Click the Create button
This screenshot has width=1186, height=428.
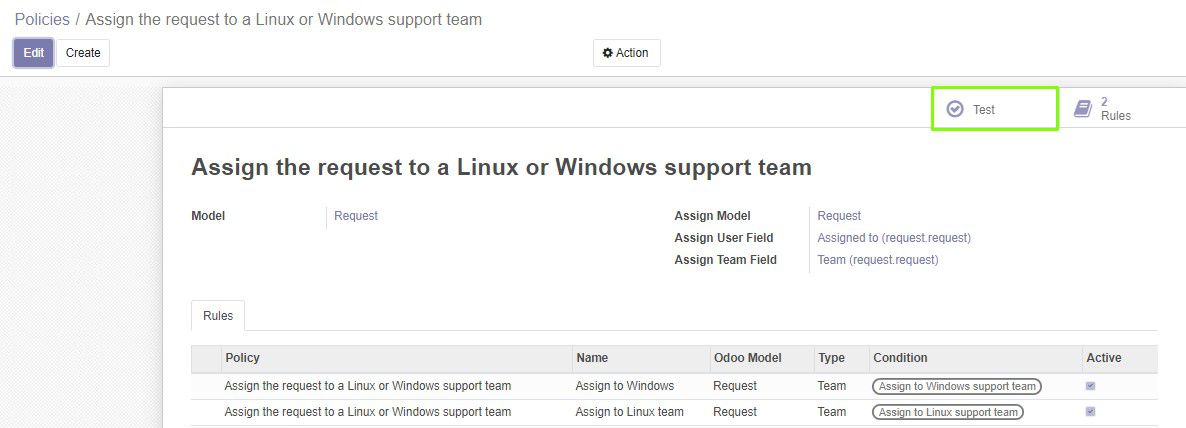[83, 53]
